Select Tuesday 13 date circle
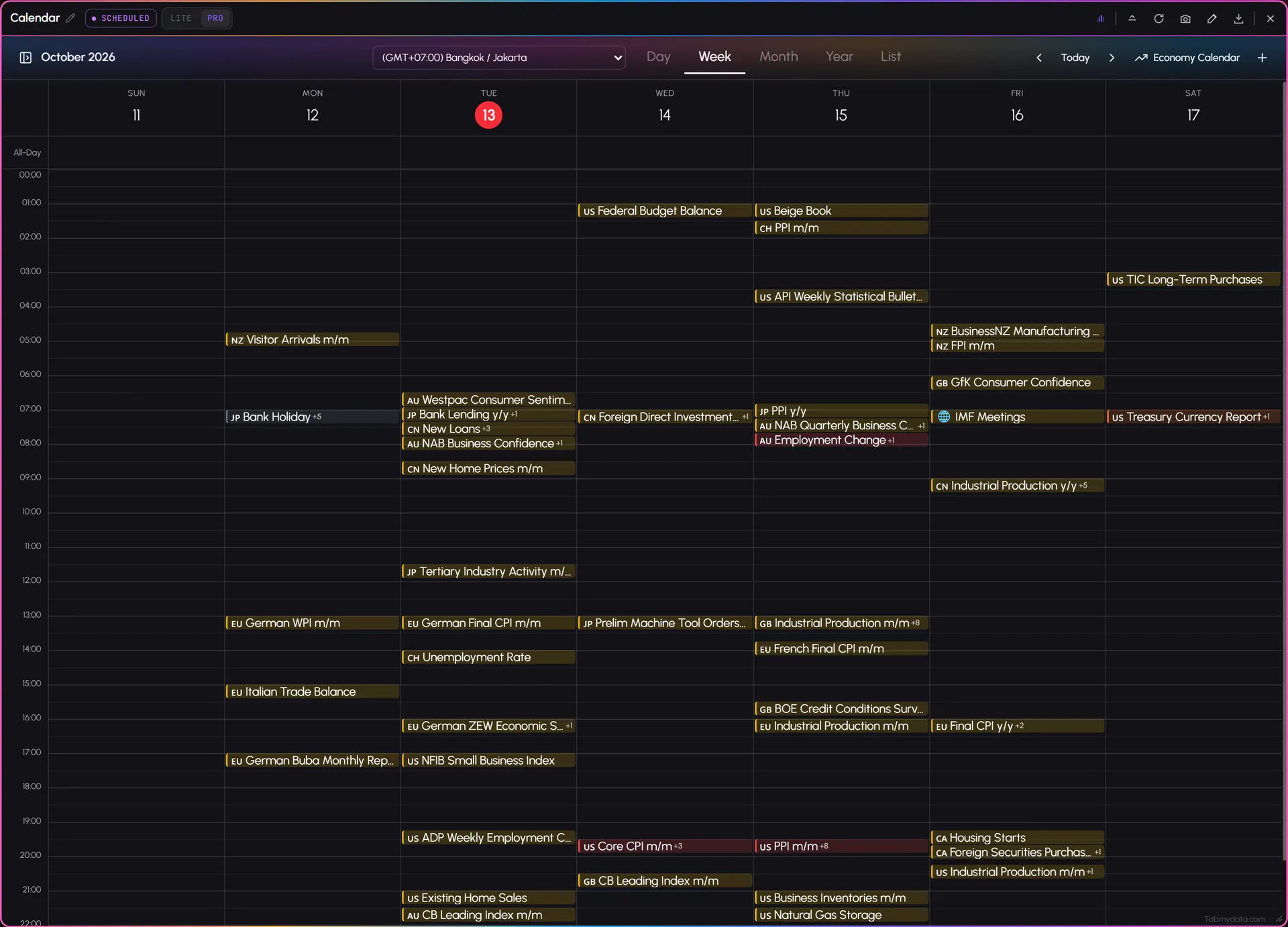 tap(488, 115)
